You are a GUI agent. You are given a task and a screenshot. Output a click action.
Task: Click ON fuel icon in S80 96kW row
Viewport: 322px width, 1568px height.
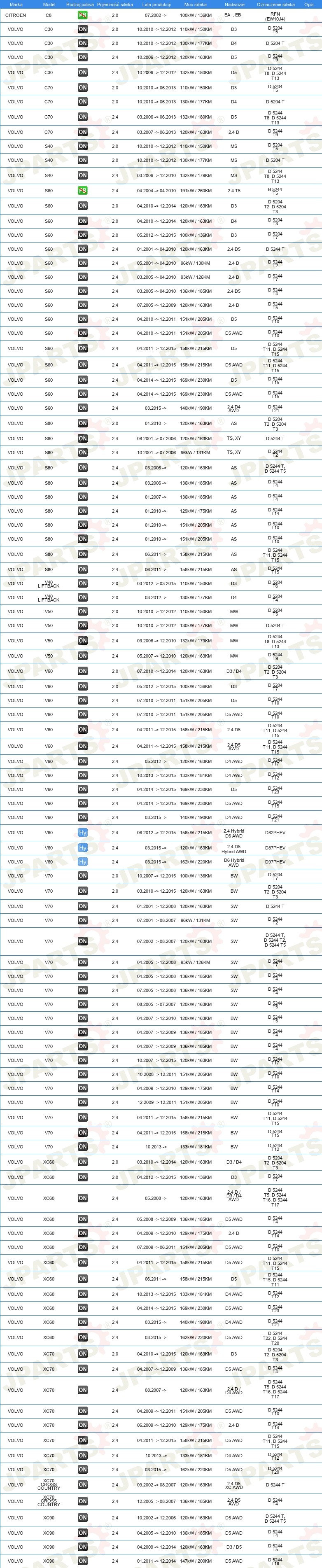[82, 452]
